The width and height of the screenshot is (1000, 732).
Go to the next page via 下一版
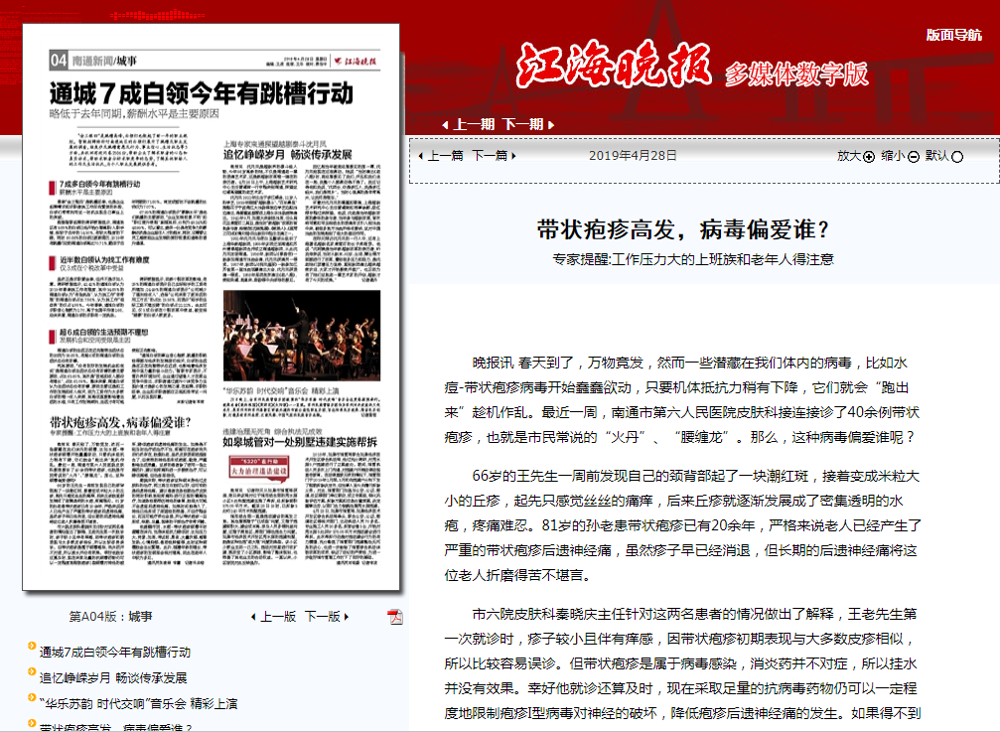[327, 617]
